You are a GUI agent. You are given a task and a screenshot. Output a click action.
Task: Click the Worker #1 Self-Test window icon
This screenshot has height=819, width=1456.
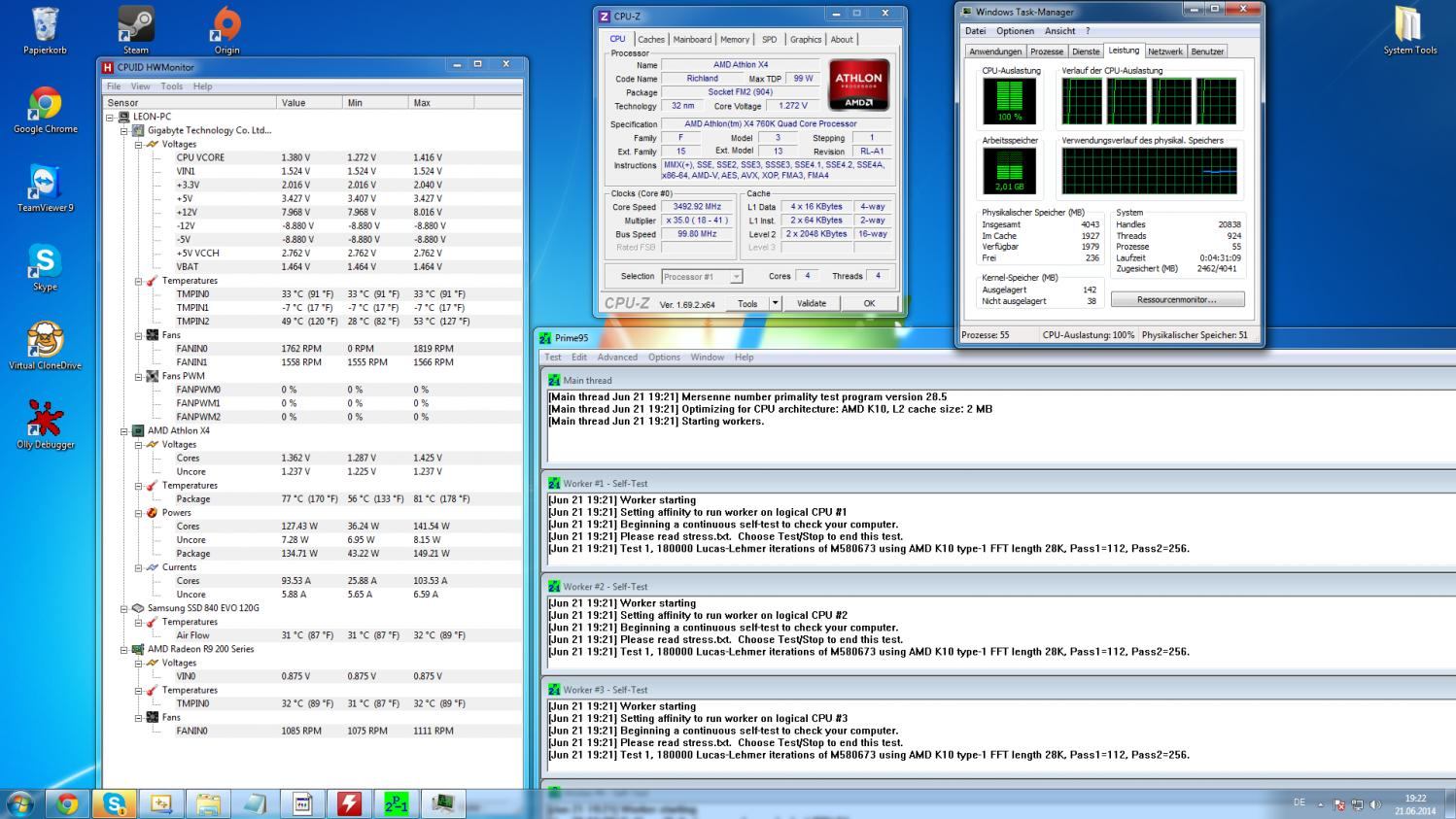pyautogui.click(x=554, y=483)
